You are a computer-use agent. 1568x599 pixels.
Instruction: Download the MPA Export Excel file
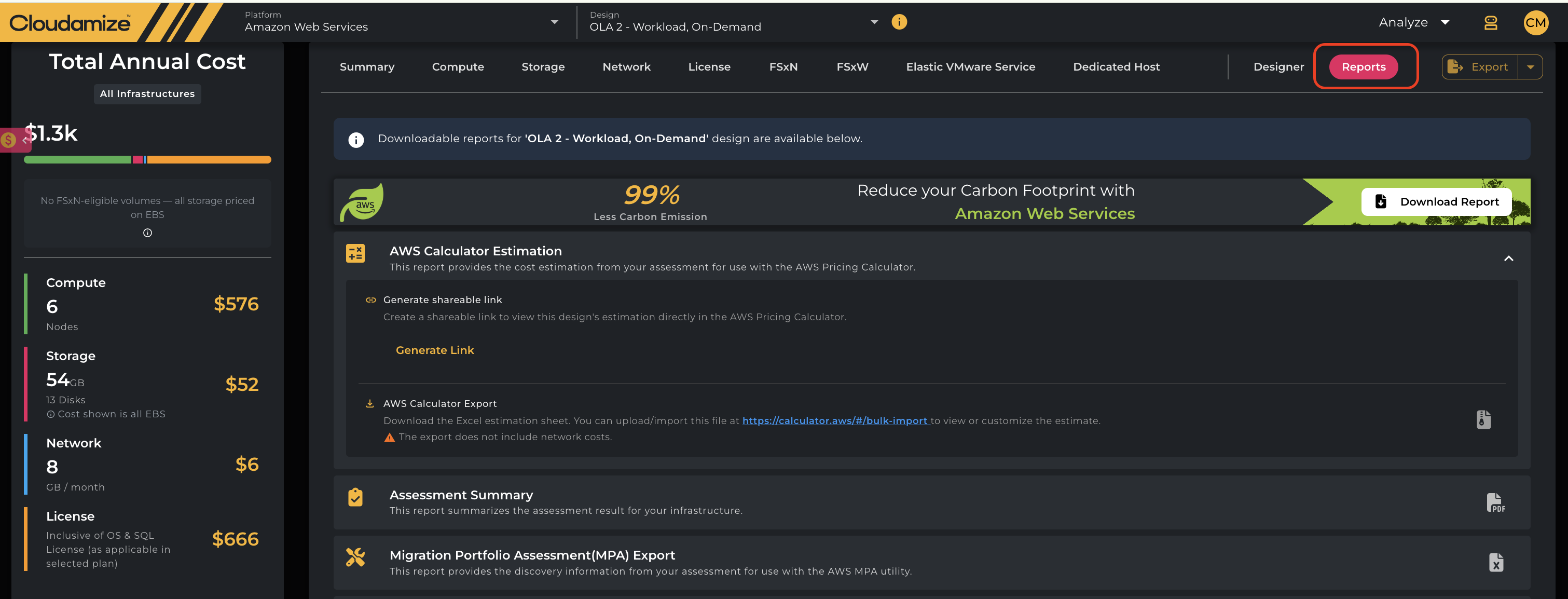click(x=1495, y=563)
